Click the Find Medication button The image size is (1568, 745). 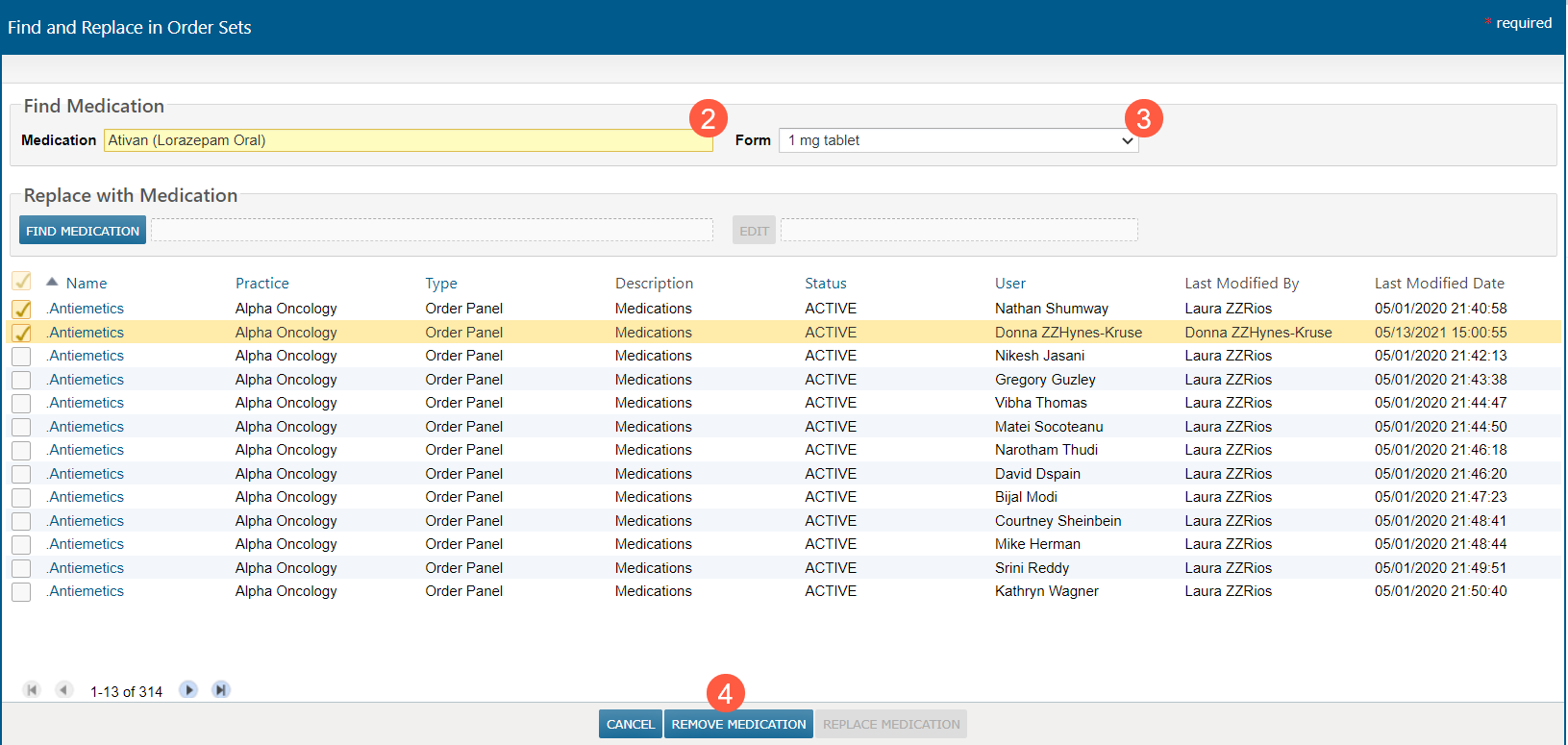83,231
